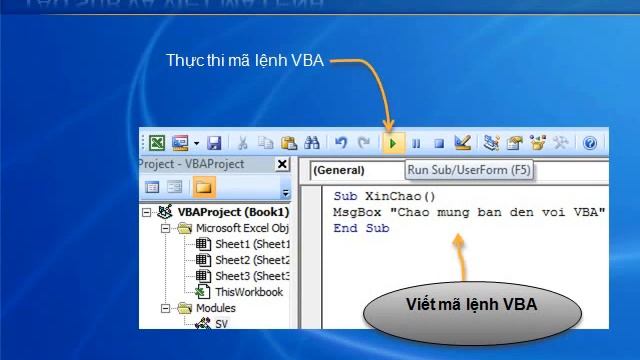Select Microsoft Excel Objects folder
The width and height of the screenshot is (640, 360).
point(242,228)
